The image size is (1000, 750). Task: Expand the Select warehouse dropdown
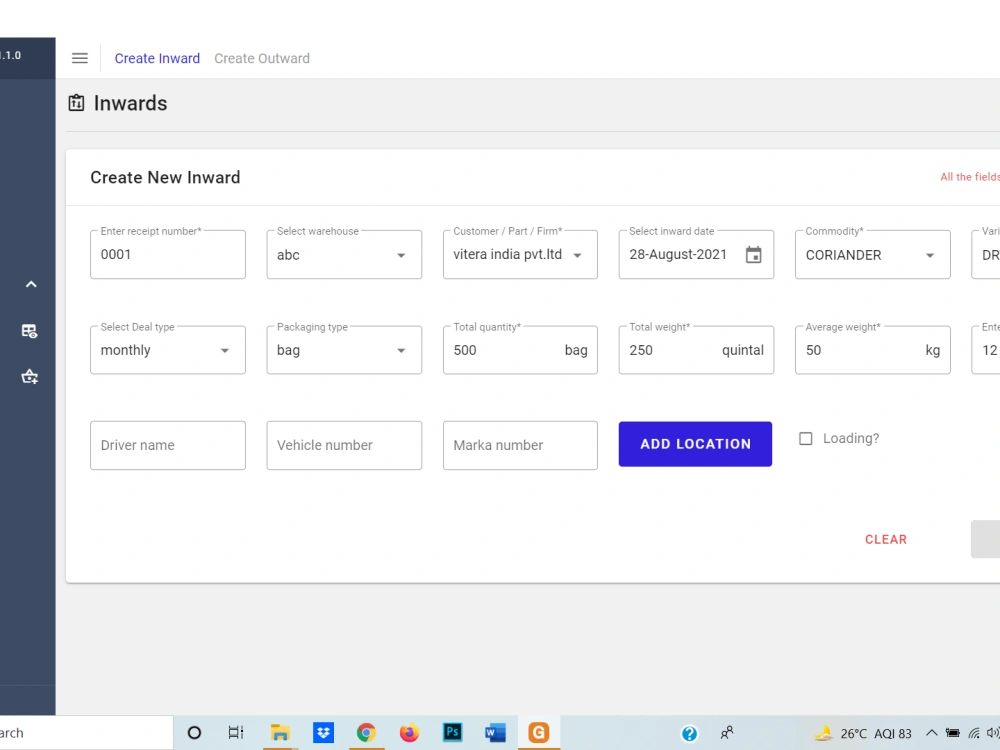[x=344, y=254]
